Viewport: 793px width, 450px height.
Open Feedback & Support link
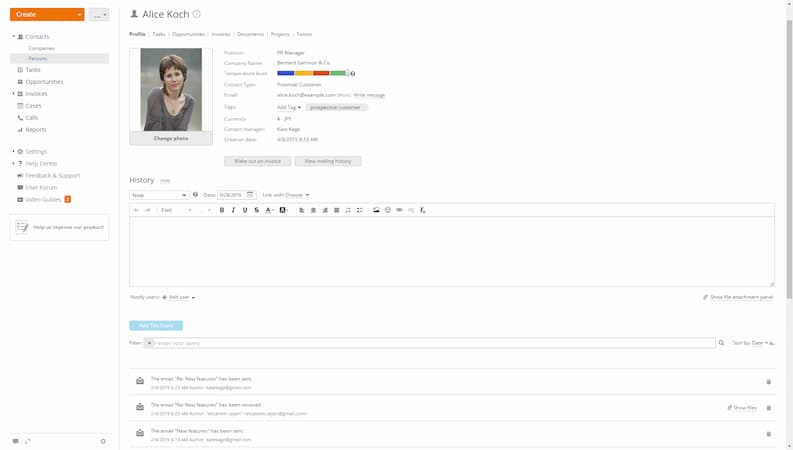click(x=53, y=175)
